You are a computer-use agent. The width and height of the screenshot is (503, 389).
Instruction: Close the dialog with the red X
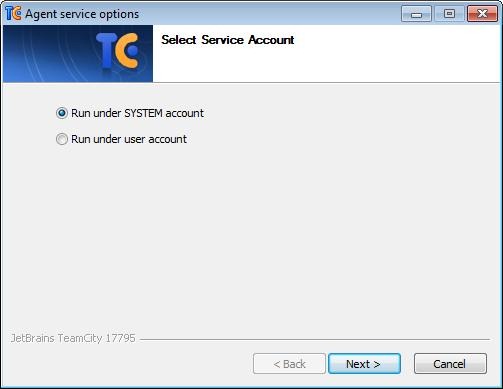(482, 14)
